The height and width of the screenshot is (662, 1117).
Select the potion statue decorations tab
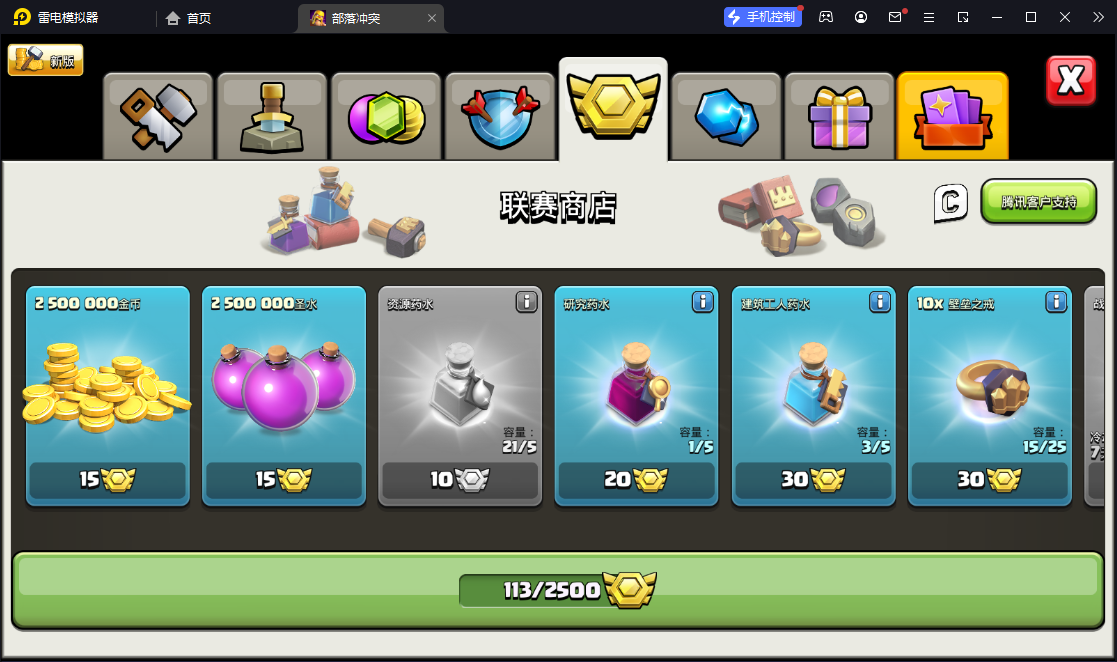click(272, 116)
